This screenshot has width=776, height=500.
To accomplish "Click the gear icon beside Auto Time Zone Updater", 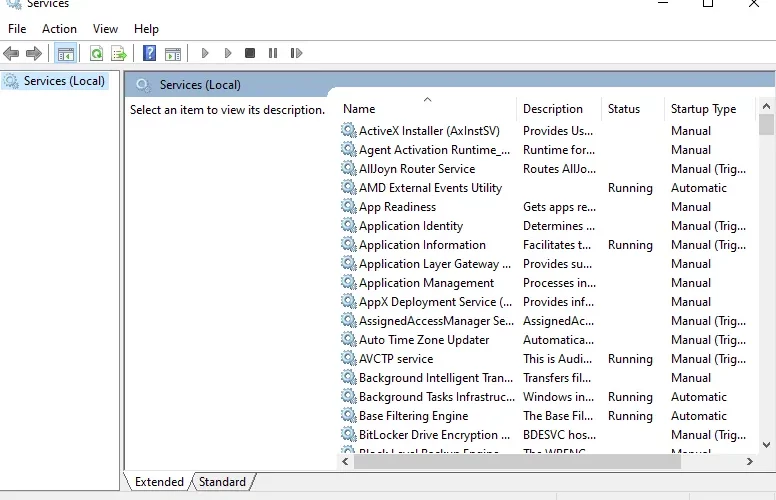I will [348, 340].
